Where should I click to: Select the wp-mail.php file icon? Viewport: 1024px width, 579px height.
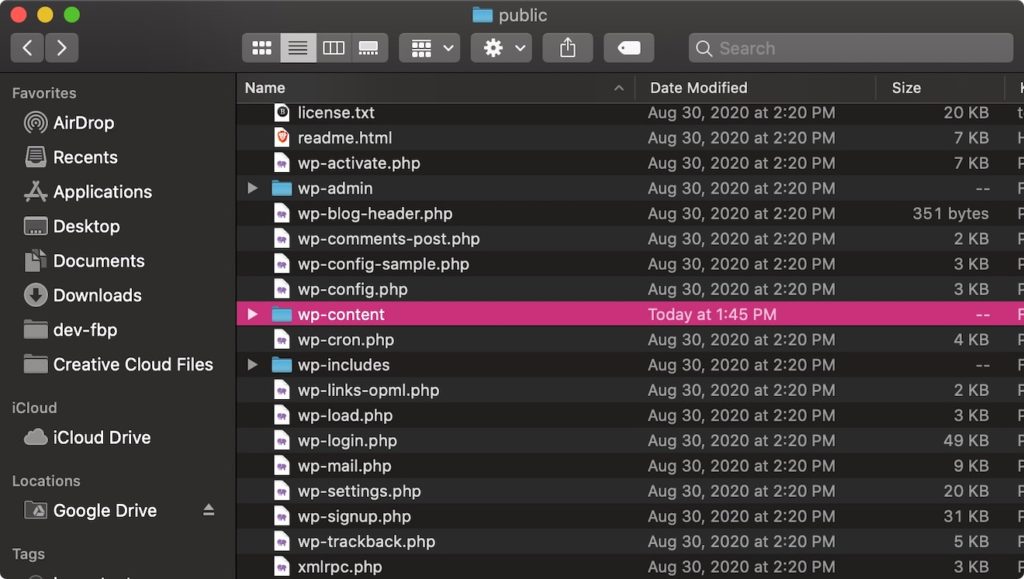pyautogui.click(x=281, y=466)
